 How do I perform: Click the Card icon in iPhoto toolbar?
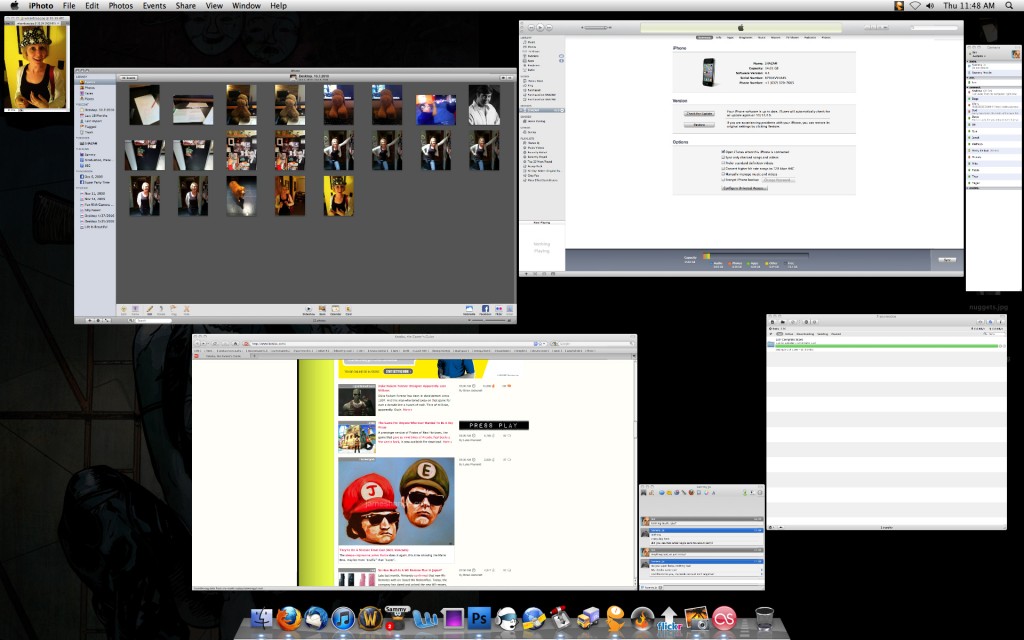point(348,309)
